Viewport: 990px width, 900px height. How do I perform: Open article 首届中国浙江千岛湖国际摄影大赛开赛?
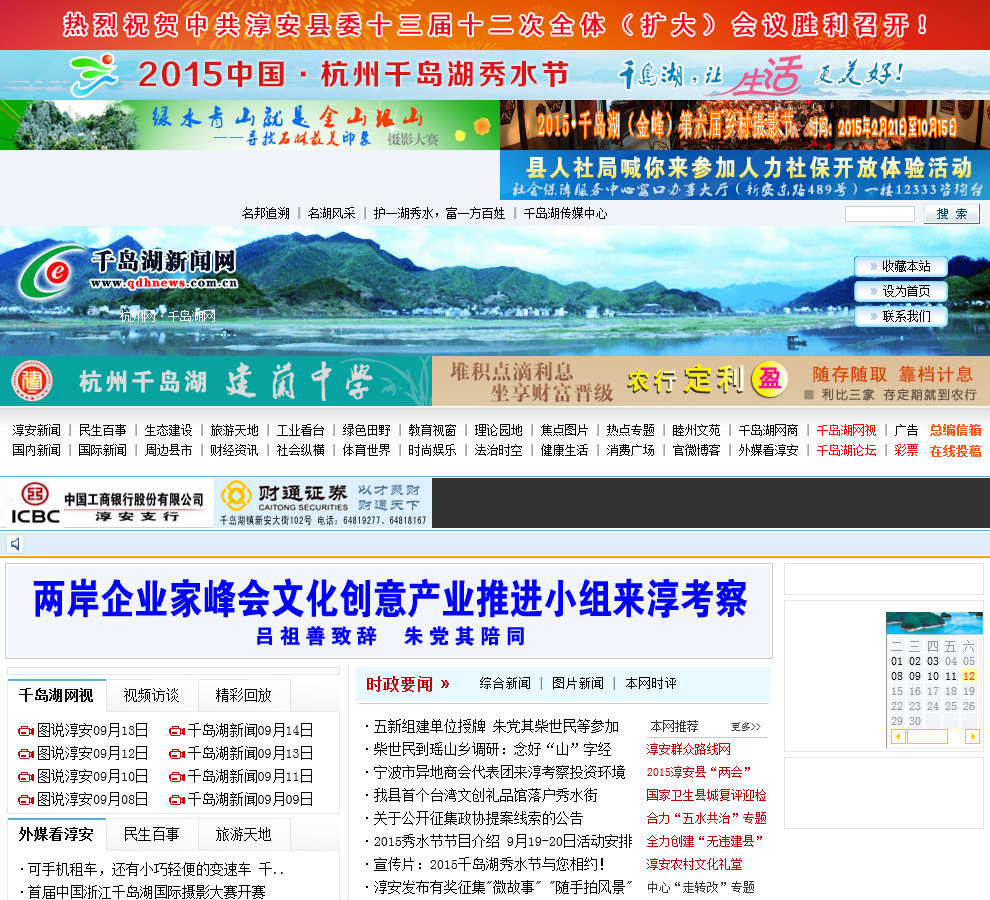tap(146, 892)
